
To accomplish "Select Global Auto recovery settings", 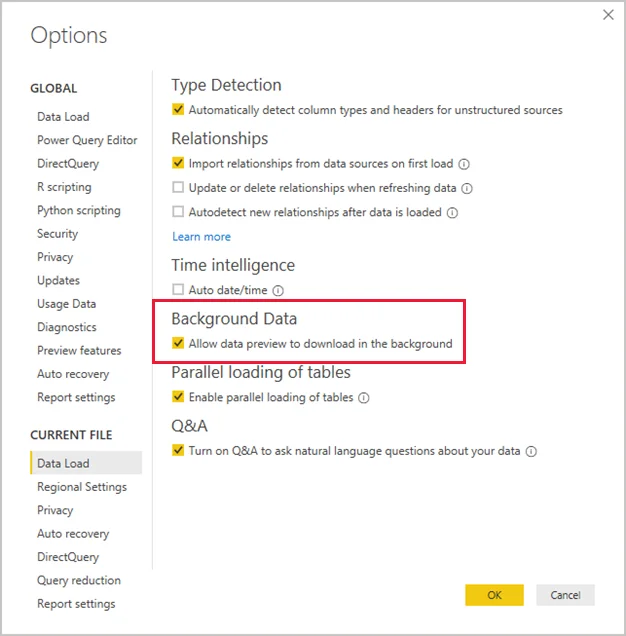I will (x=73, y=374).
